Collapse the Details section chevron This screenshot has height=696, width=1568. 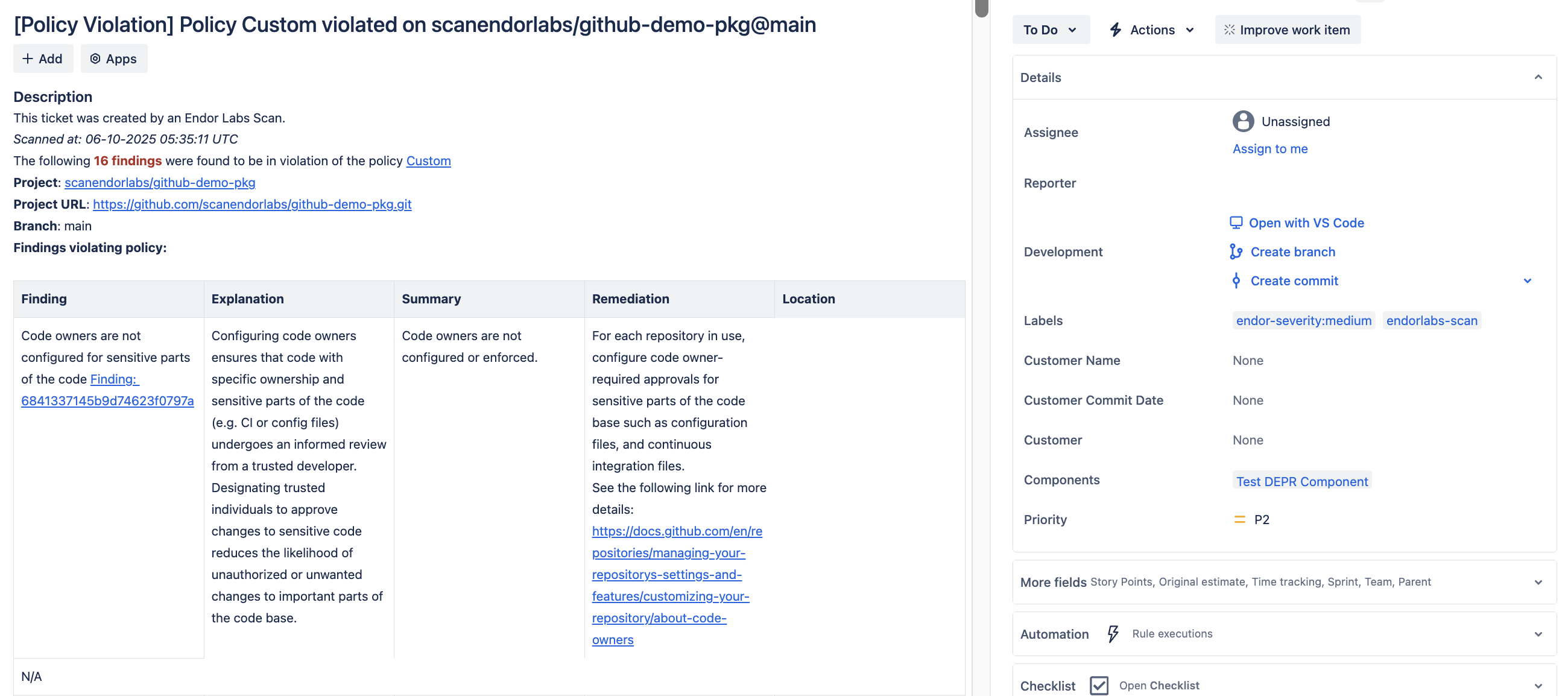pos(1538,77)
